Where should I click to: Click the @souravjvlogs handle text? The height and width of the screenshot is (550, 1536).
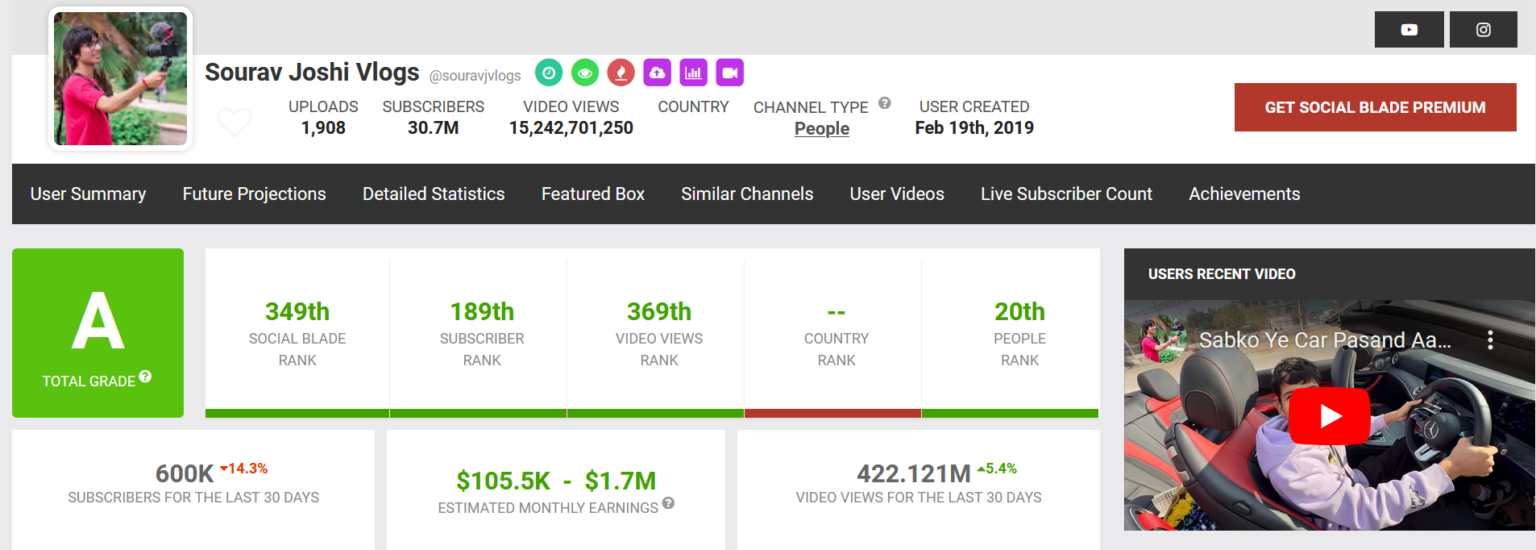475,75
